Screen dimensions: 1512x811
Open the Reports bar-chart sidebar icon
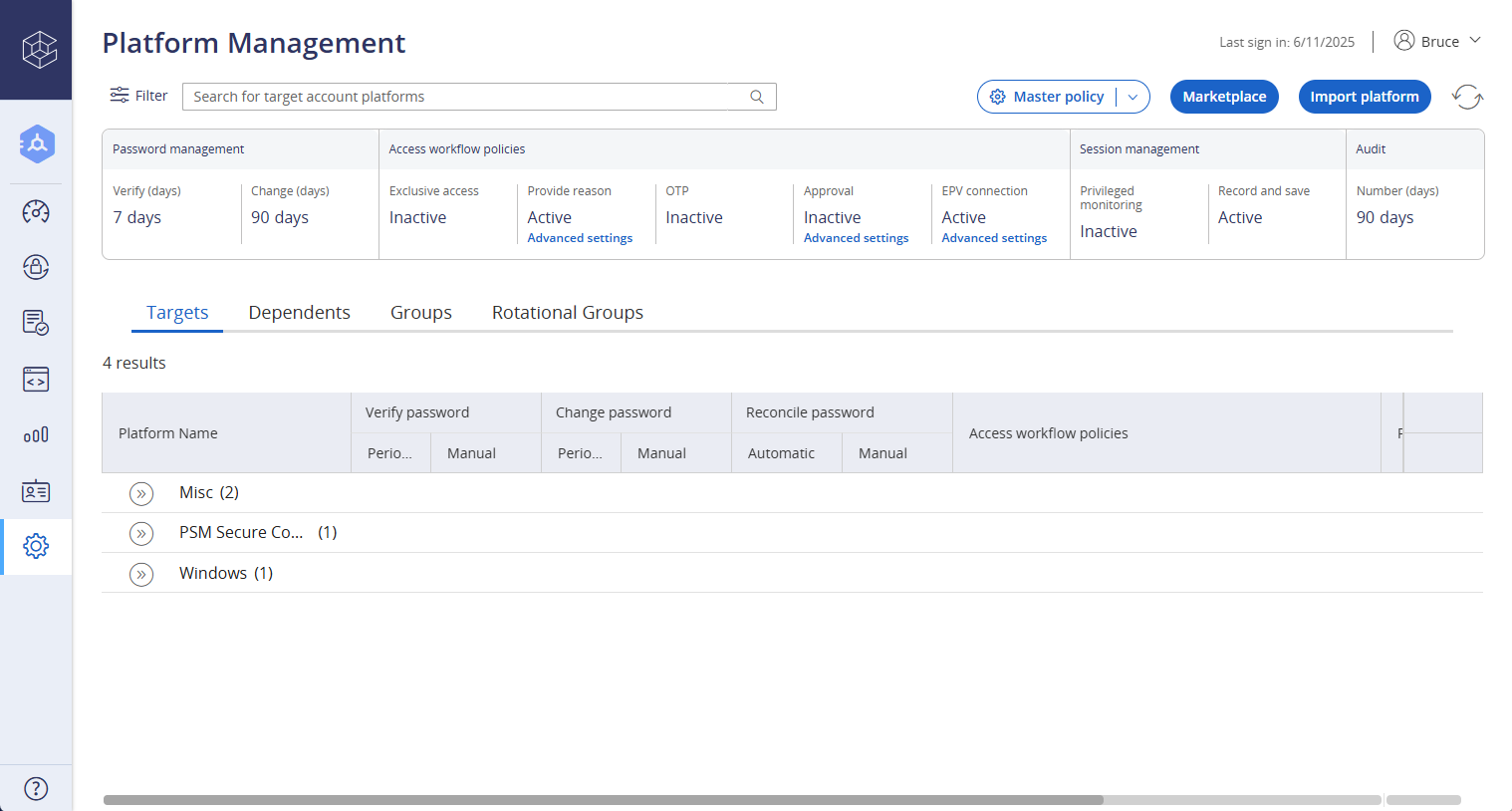pyautogui.click(x=36, y=434)
